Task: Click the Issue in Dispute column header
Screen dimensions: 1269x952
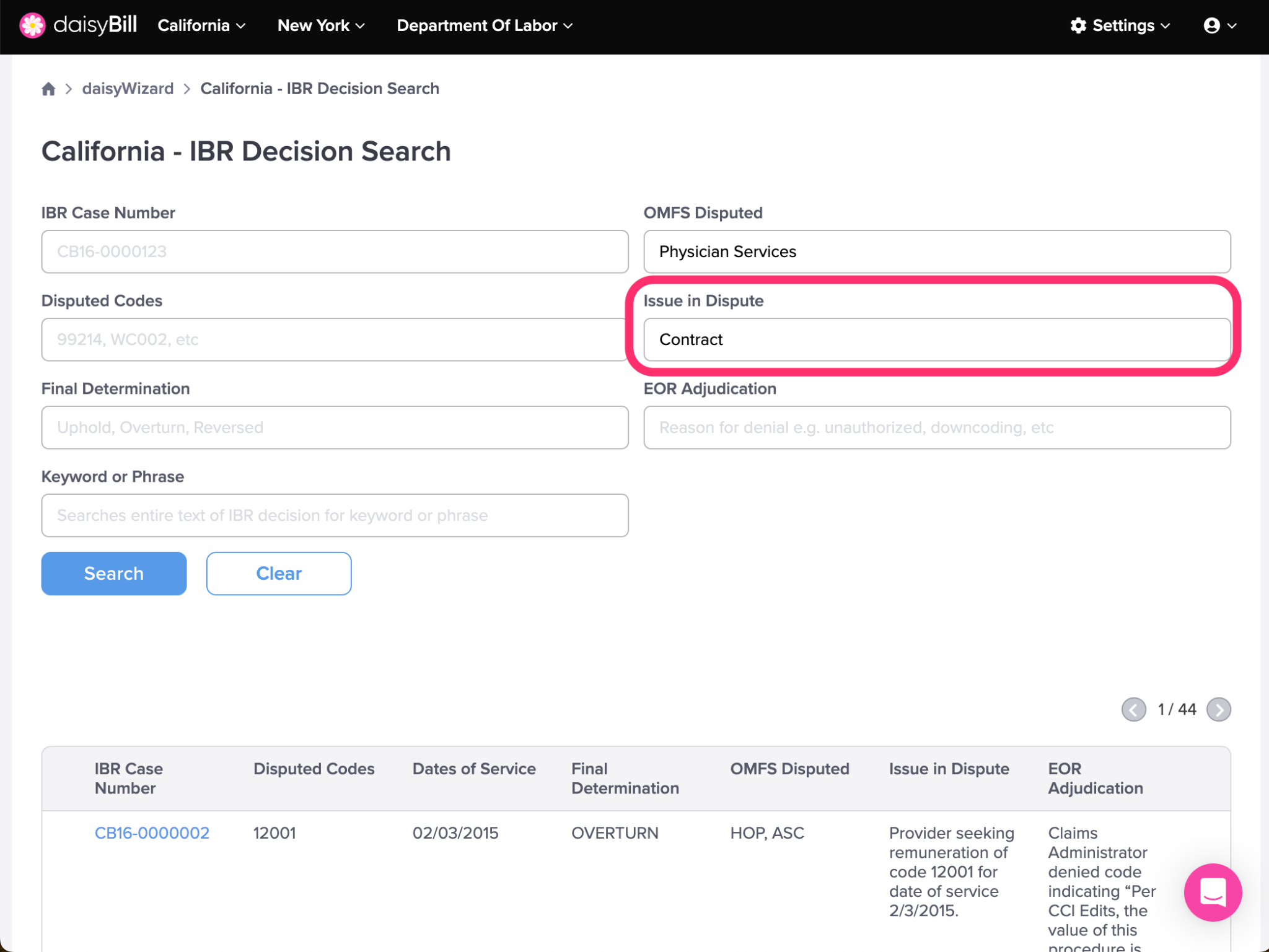Action: coord(949,769)
